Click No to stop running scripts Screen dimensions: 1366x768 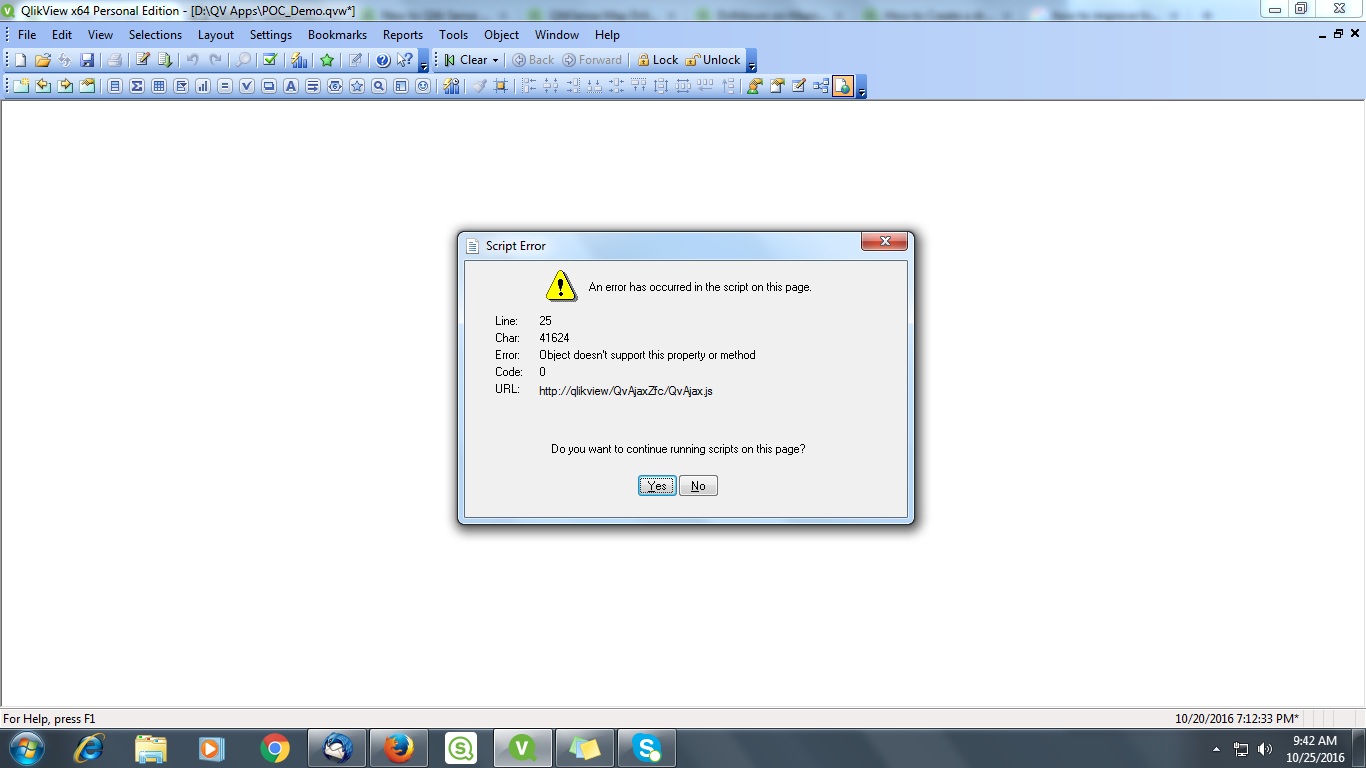point(698,486)
